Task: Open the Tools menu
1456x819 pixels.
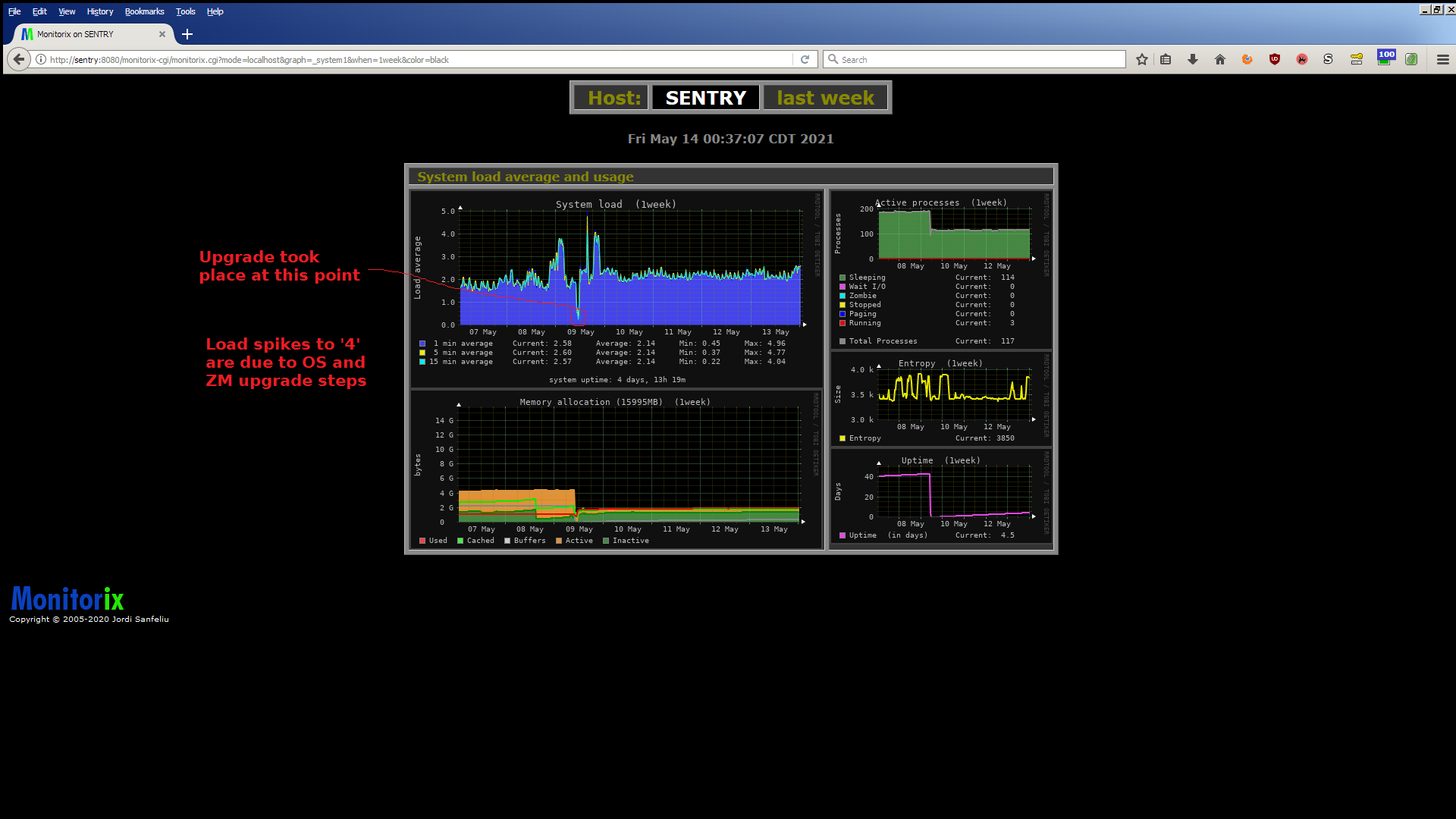Action: [x=185, y=11]
